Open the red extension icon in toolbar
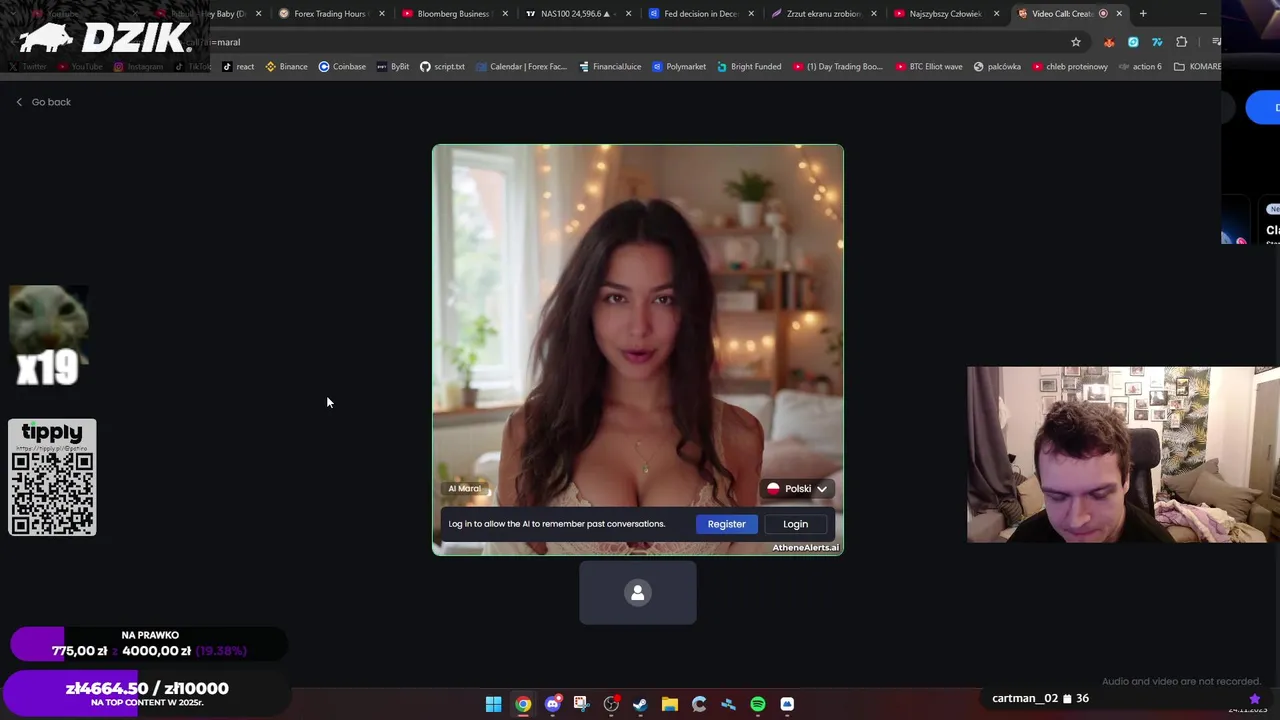 pyautogui.click(x=1109, y=42)
